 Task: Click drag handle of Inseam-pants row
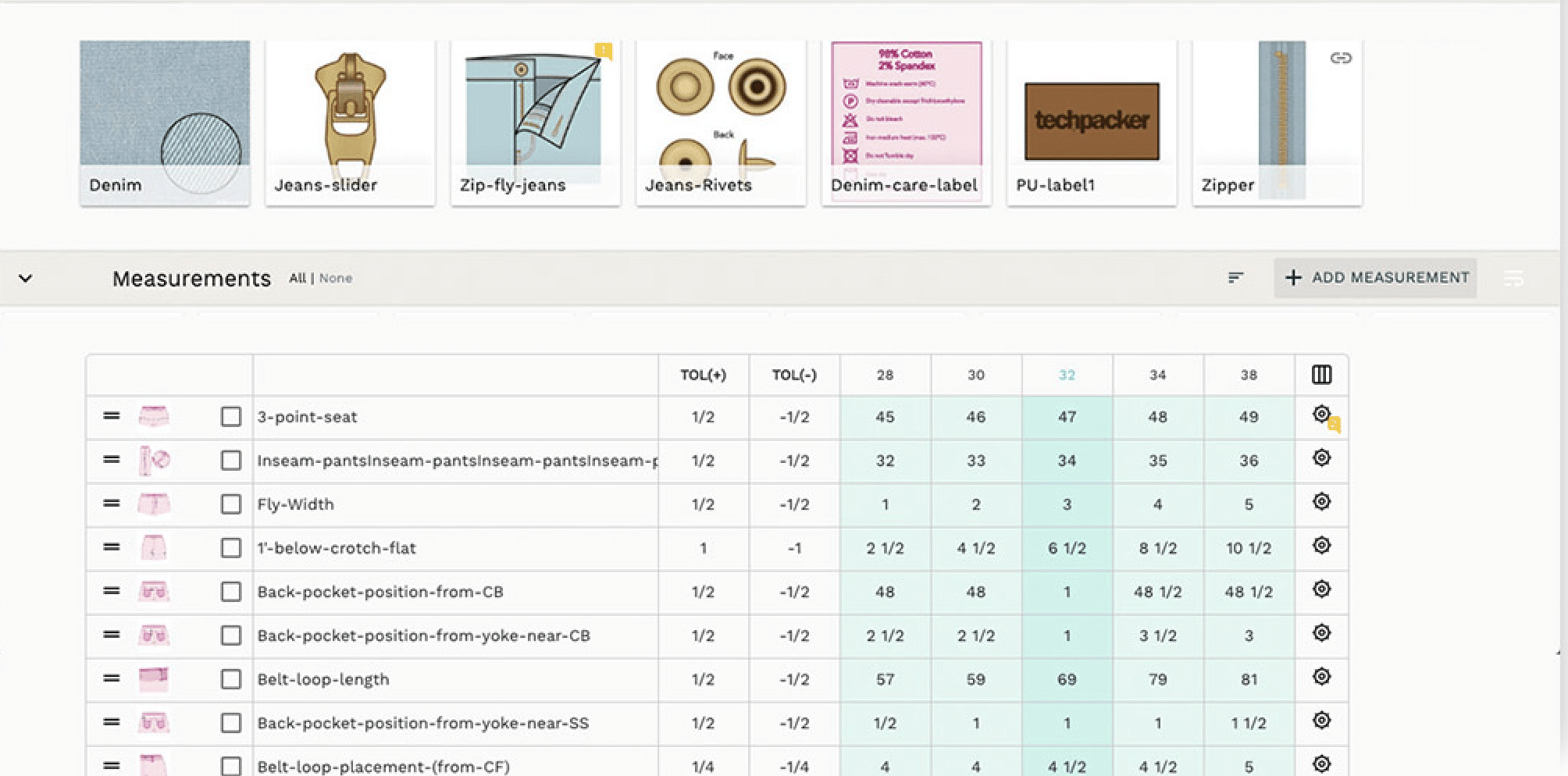coord(112,460)
